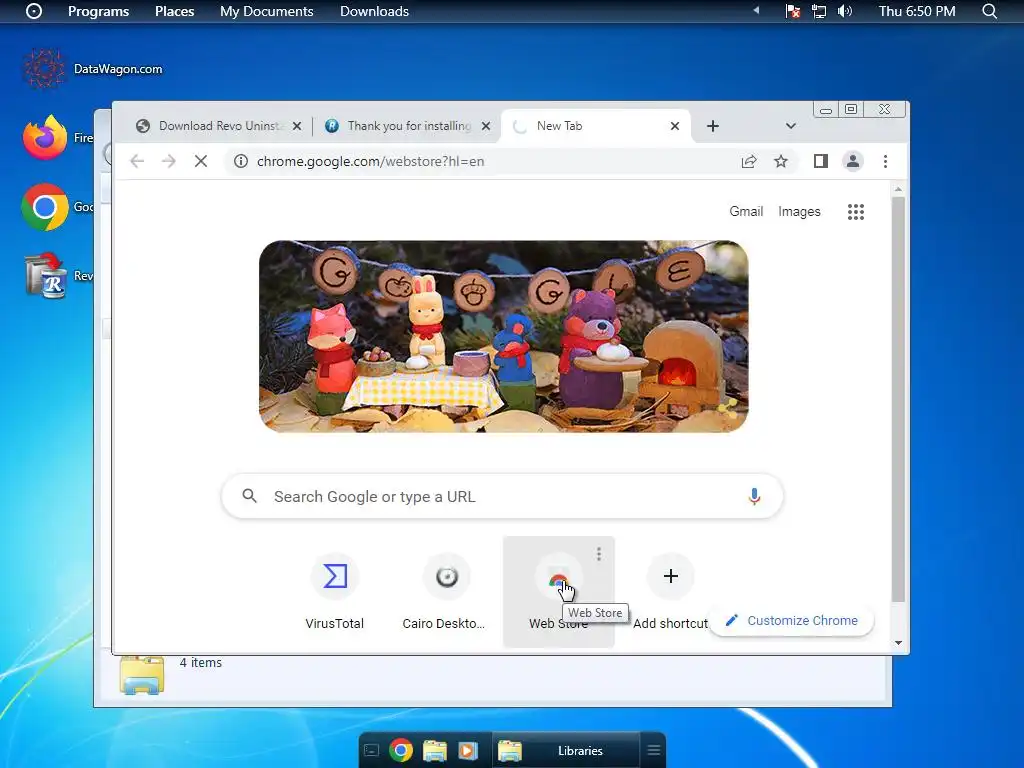Minimize the Chrome window
Image resolution: width=1024 pixels, height=768 pixels.
(826, 110)
